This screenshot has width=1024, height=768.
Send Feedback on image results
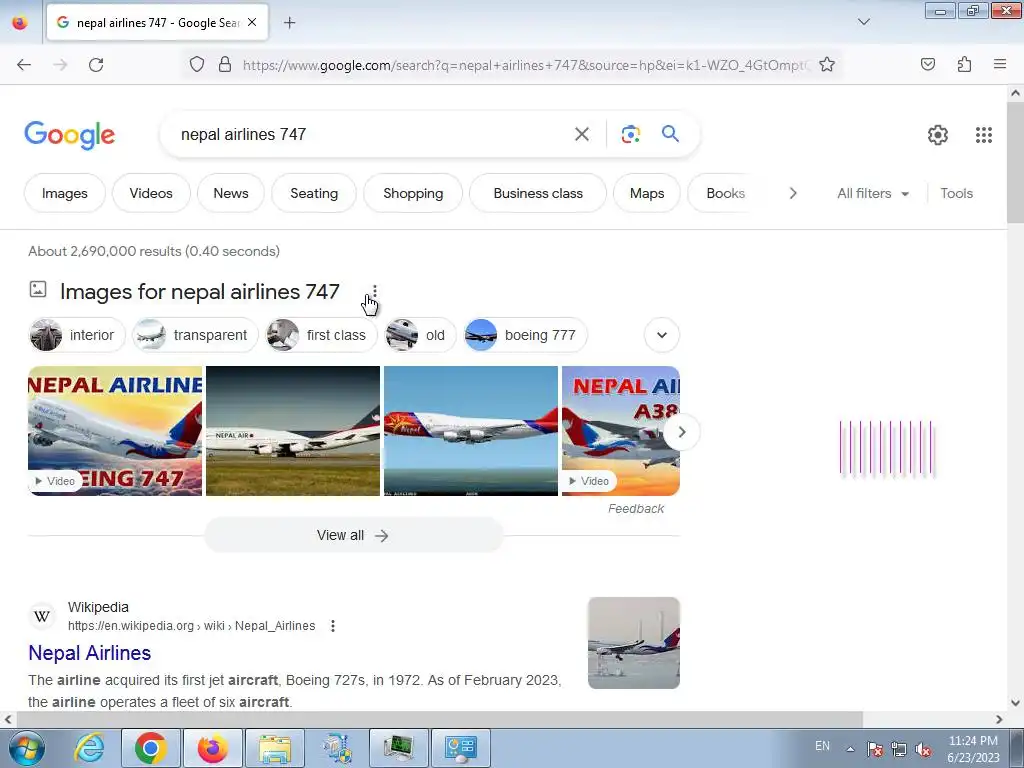(x=635, y=509)
